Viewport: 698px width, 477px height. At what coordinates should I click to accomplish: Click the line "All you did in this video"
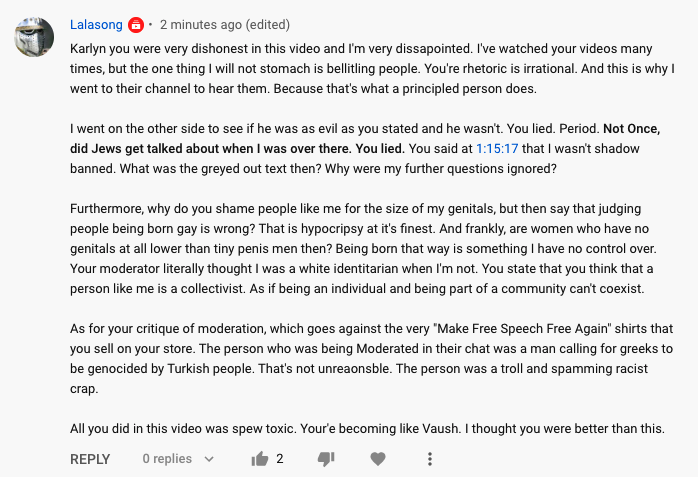point(367,428)
